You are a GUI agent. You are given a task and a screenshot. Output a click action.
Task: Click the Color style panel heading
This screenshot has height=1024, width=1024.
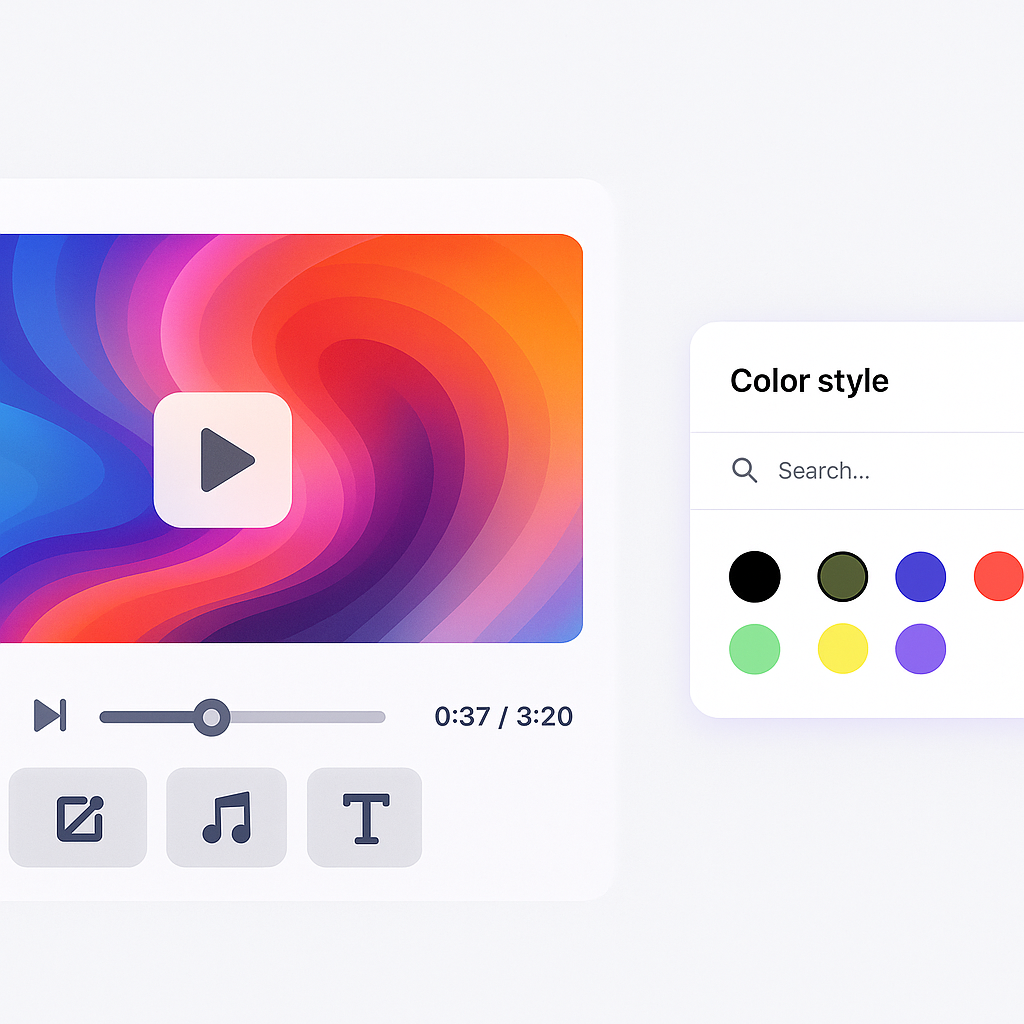809,381
